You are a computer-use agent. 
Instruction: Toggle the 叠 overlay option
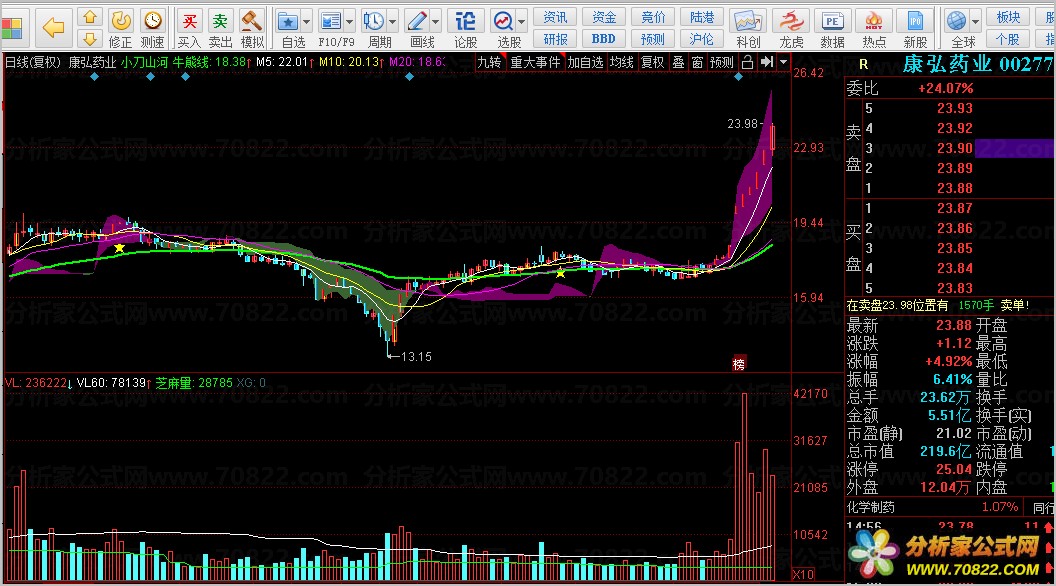pyautogui.click(x=678, y=62)
